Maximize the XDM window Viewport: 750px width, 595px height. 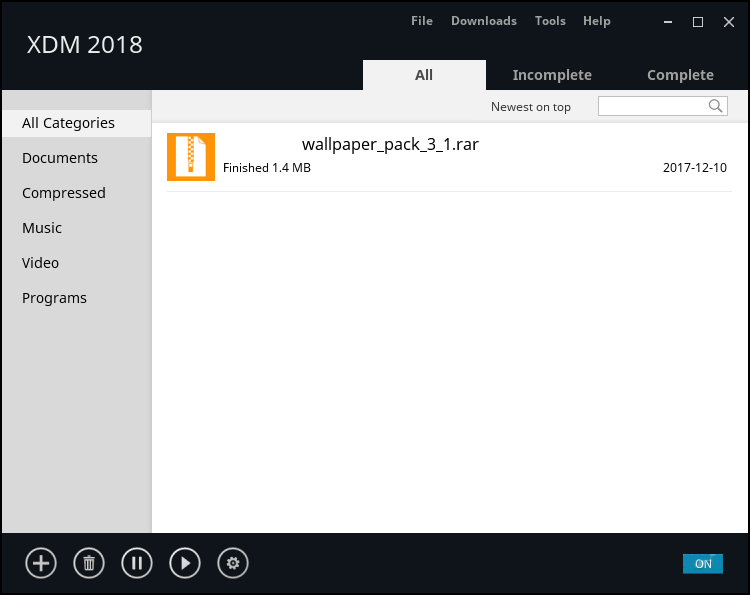tap(698, 22)
